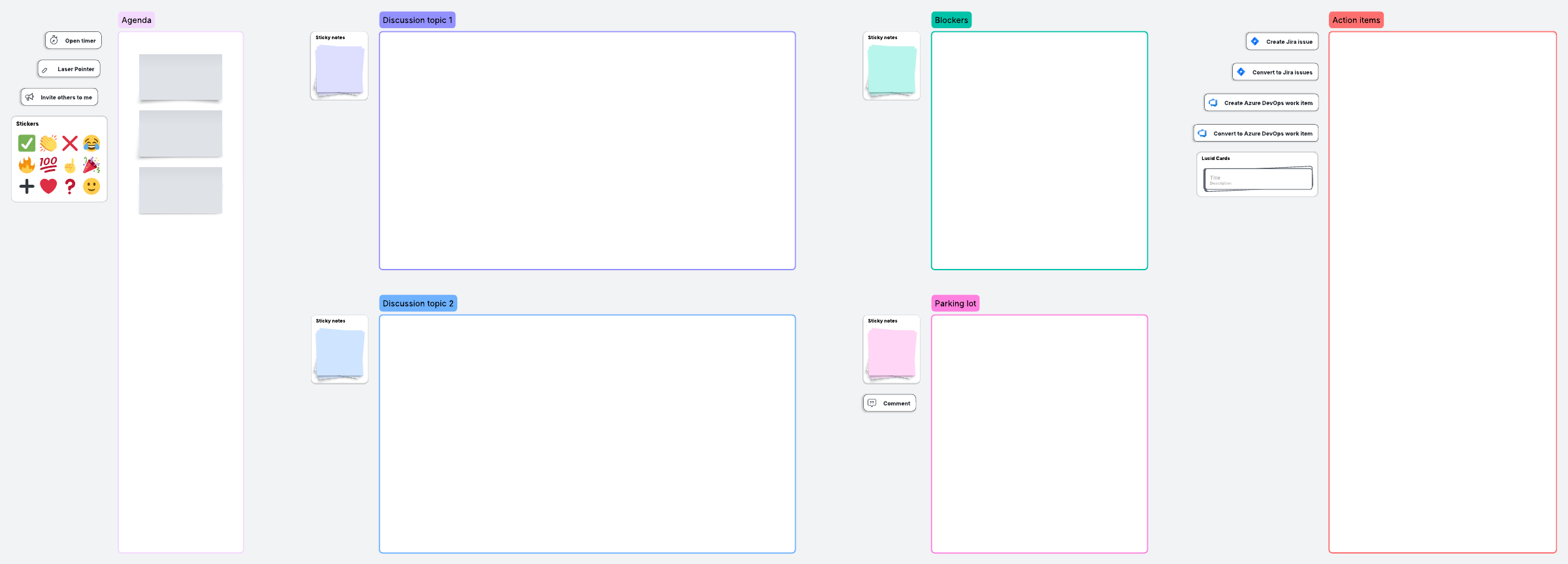Activate the Laser Pointer button

pos(69,69)
